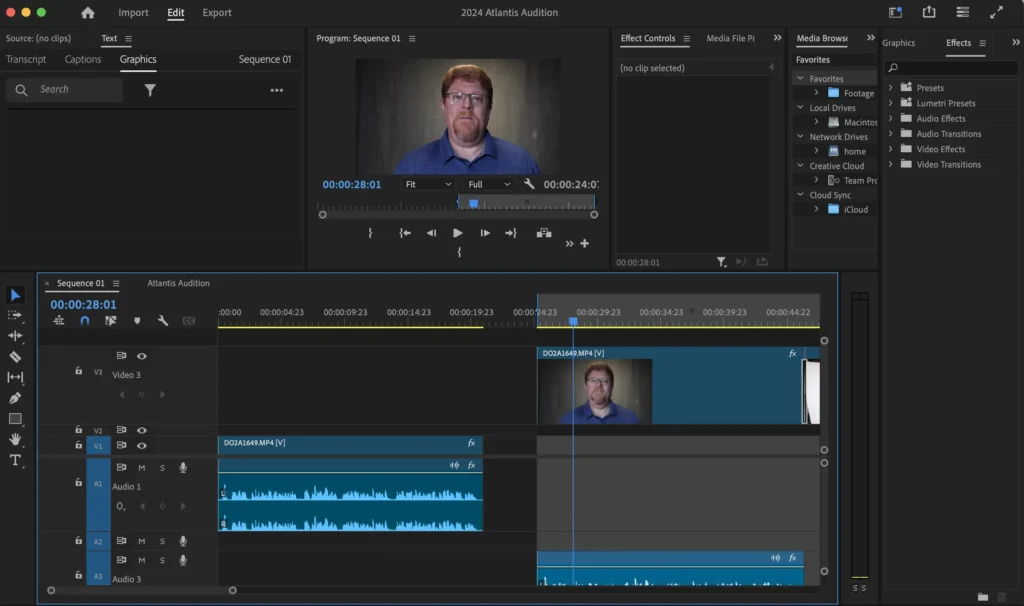Screen dimensions: 1024x606
Task: Expand the Video Effects folder
Action: tap(890, 149)
